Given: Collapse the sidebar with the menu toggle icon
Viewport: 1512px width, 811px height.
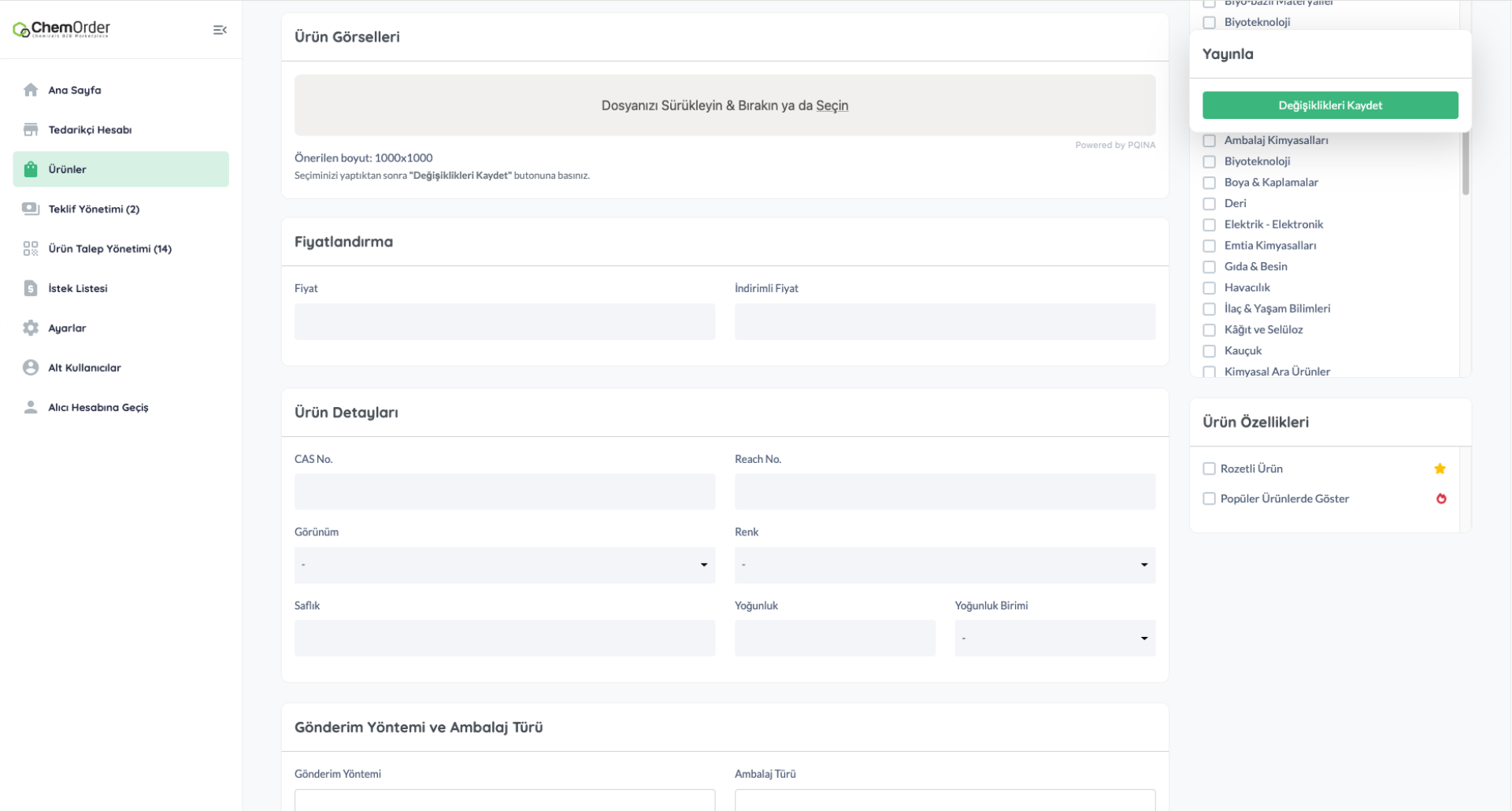Looking at the screenshot, I should 220,30.
